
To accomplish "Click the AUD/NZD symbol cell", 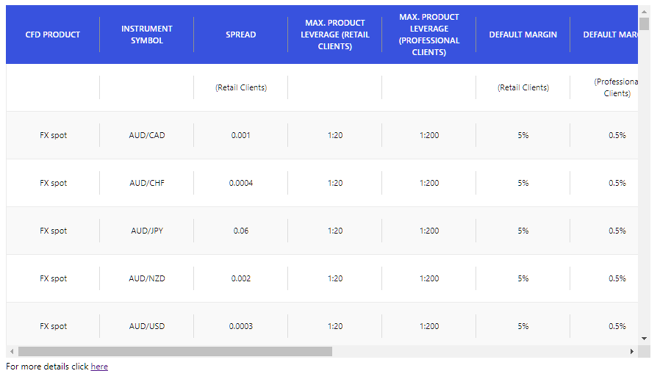I will [x=146, y=278].
